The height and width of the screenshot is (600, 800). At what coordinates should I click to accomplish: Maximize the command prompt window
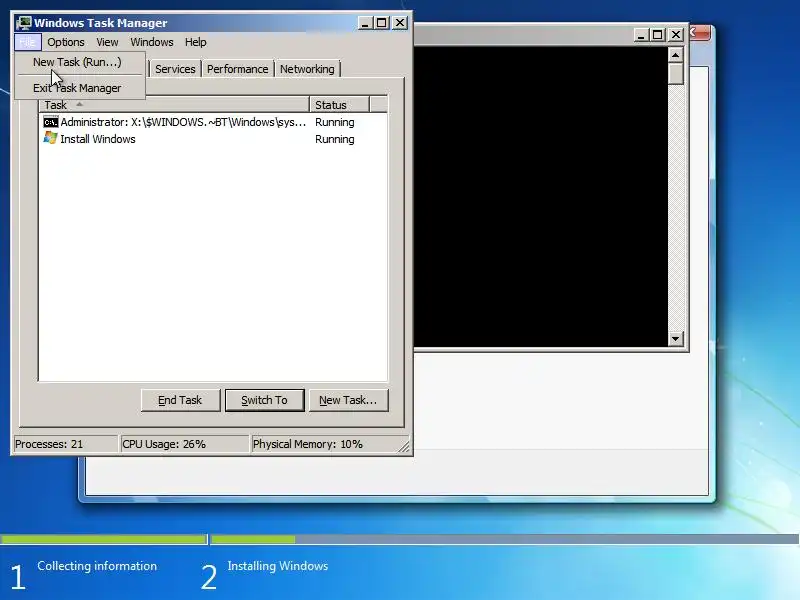[x=658, y=35]
